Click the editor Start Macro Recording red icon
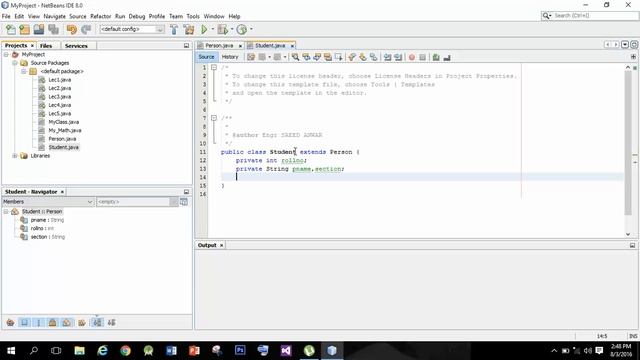 pyautogui.click(x=412, y=57)
